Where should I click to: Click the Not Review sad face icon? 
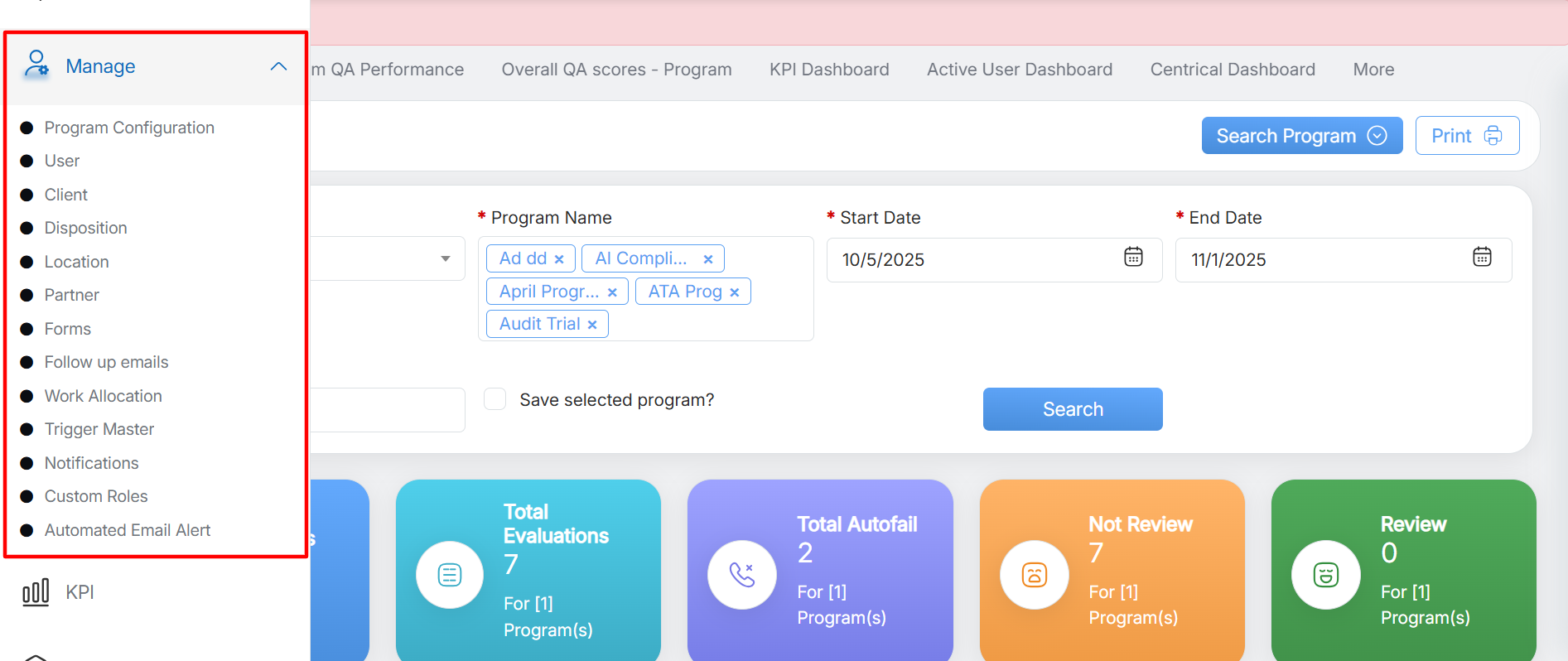(1034, 575)
